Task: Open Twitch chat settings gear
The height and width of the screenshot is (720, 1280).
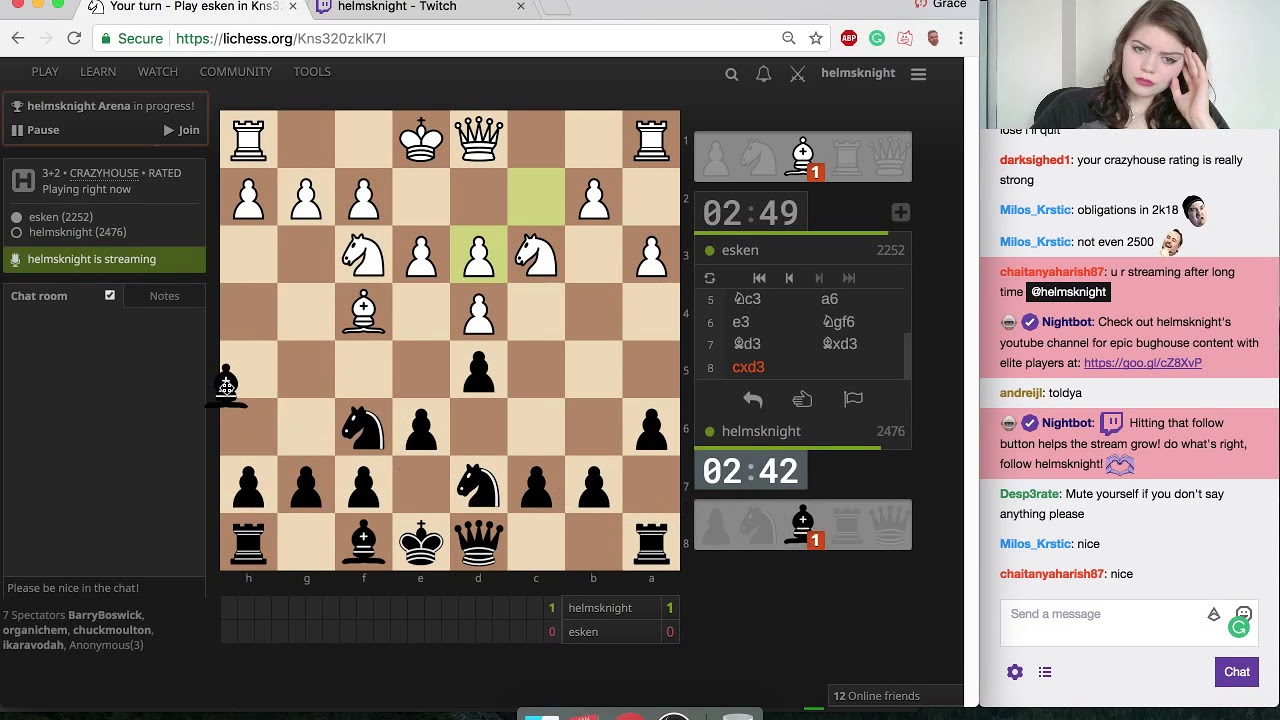Action: 1015,672
